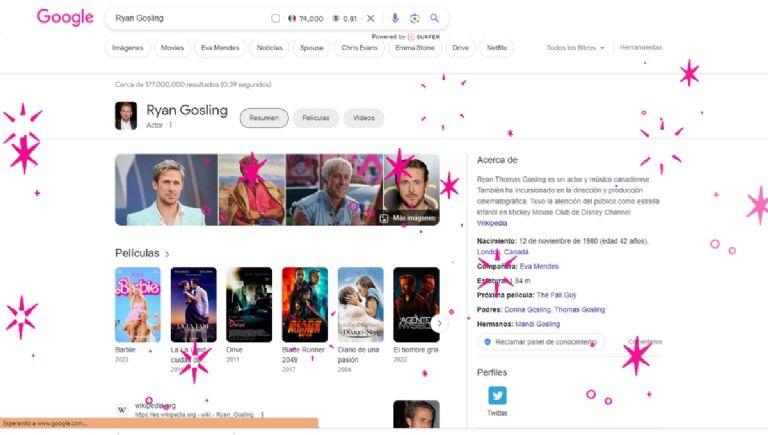Select the Netflix filter chip

(x=497, y=48)
